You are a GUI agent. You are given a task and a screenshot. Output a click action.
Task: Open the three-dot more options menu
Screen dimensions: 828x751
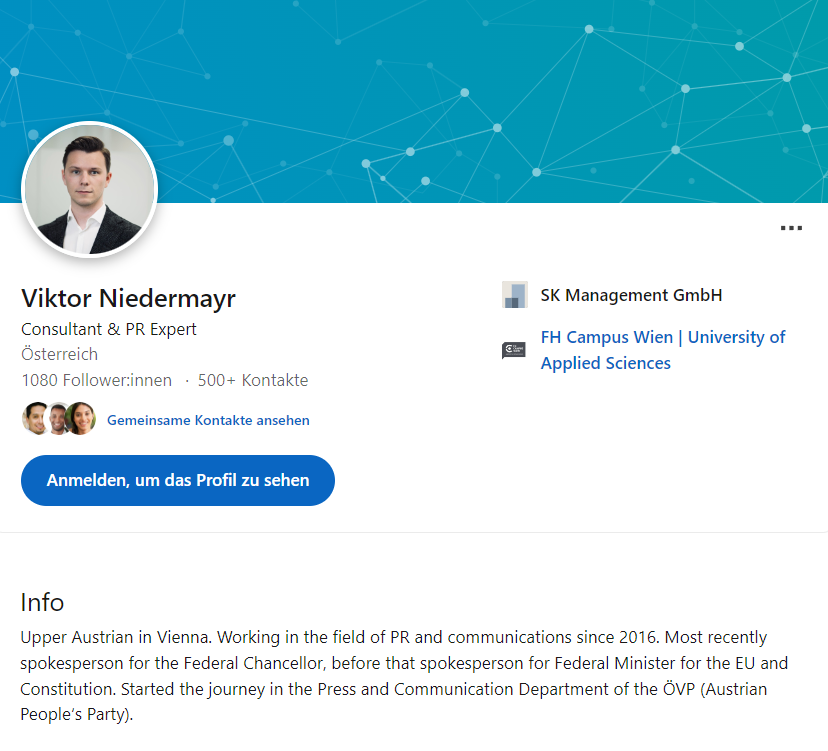791,228
